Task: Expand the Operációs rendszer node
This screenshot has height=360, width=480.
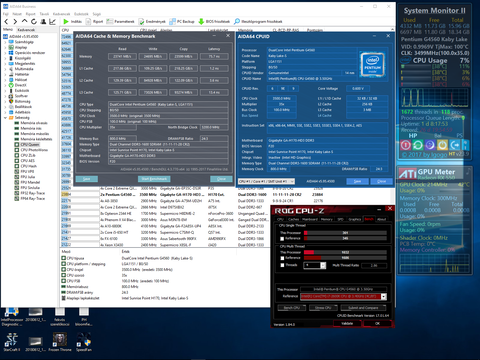Action: pyautogui.click(x=5, y=53)
